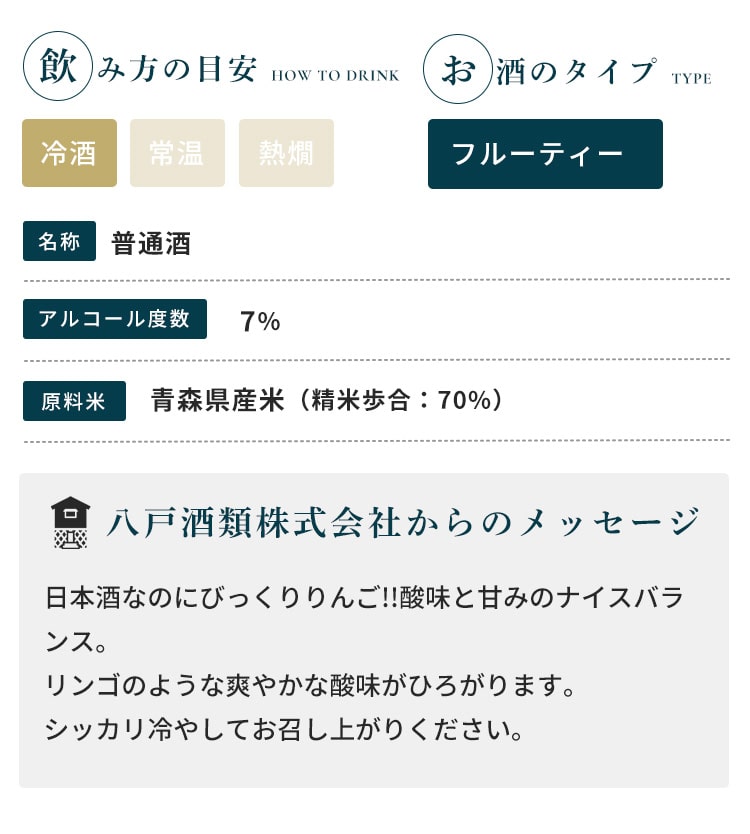
Task: Select the 熱燗 serving temperature
Action: (286, 153)
